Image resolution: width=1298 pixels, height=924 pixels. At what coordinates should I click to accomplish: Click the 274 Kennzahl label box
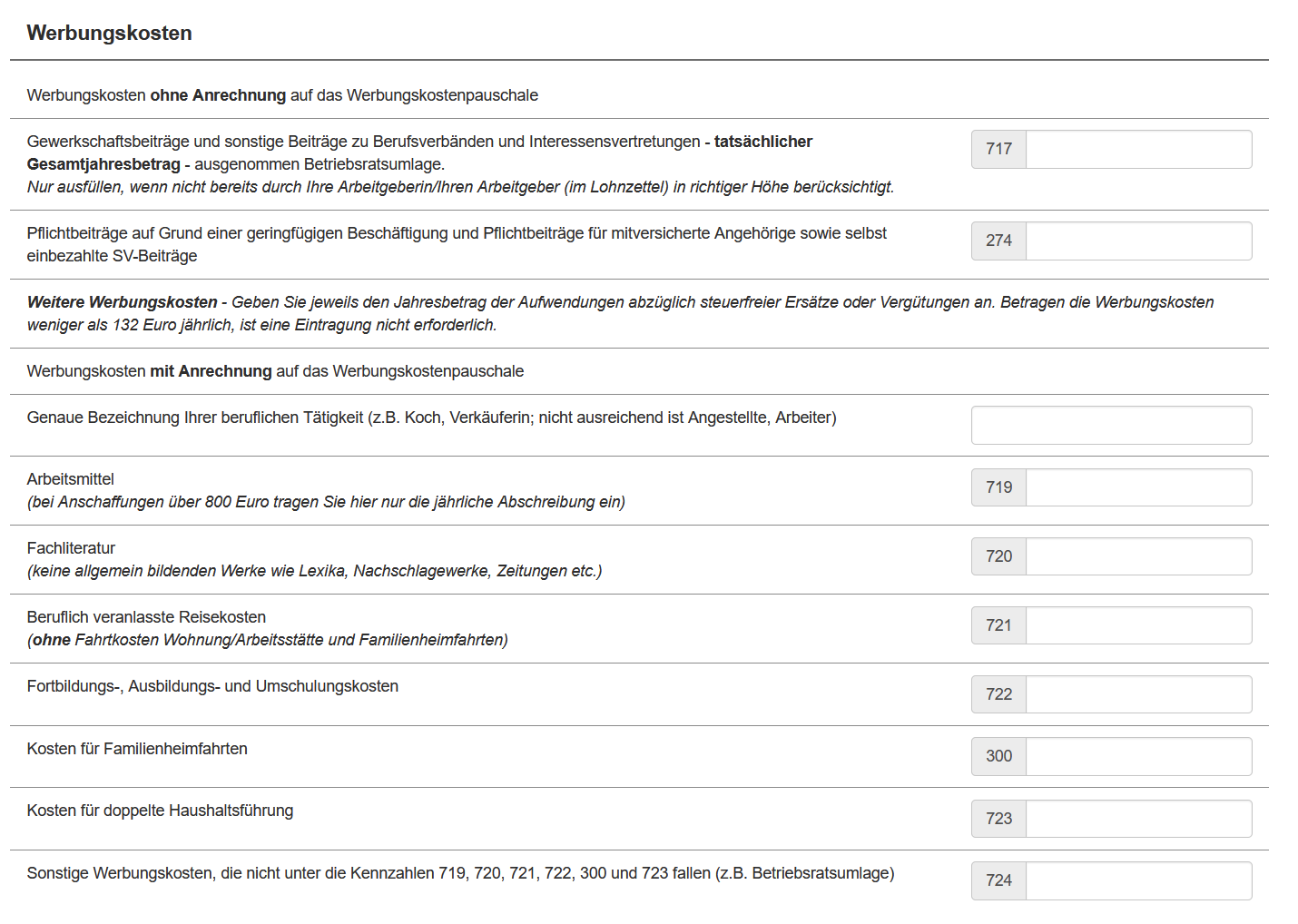(x=998, y=241)
